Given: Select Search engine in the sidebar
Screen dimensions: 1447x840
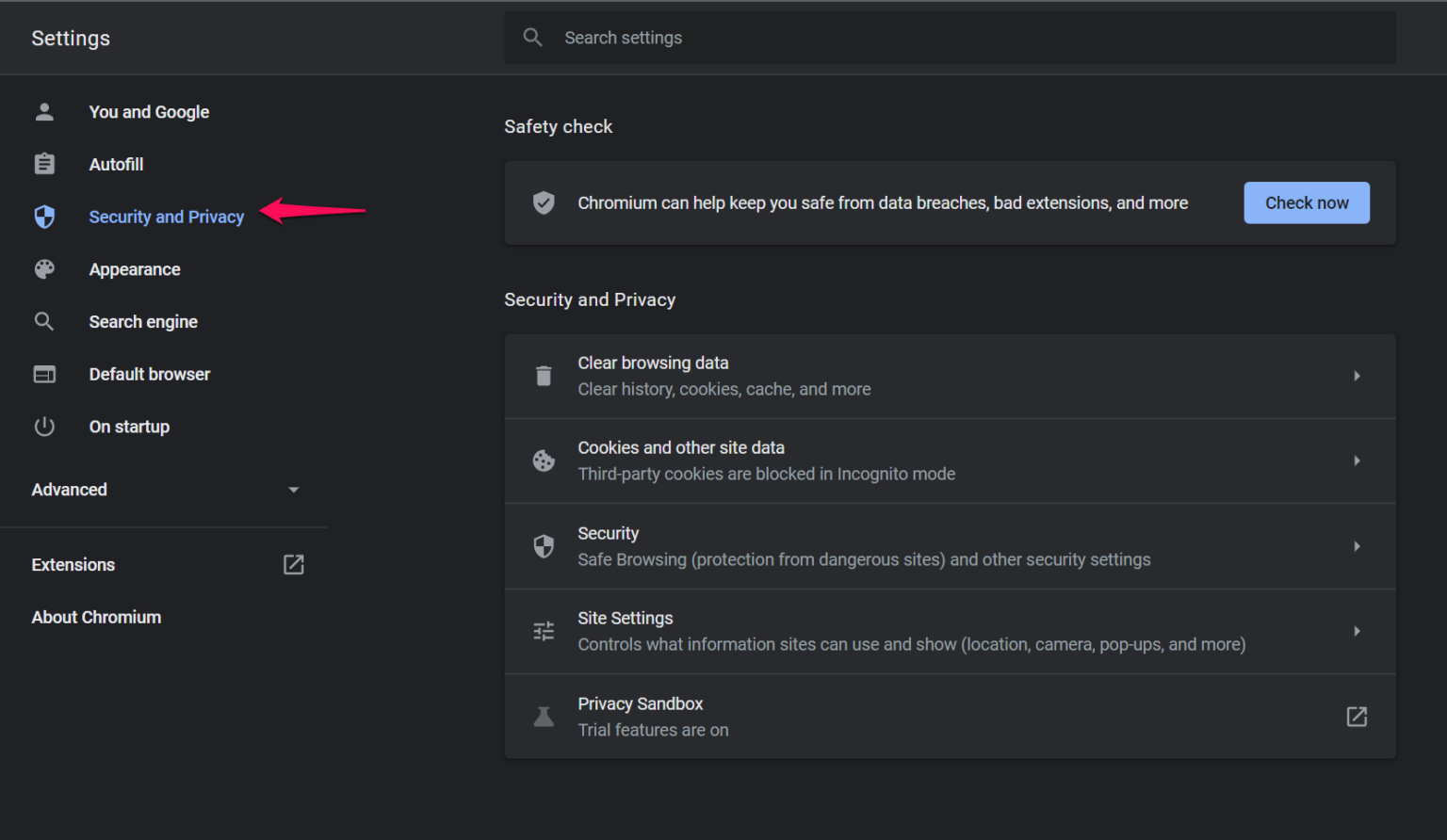Looking at the screenshot, I should 143,322.
